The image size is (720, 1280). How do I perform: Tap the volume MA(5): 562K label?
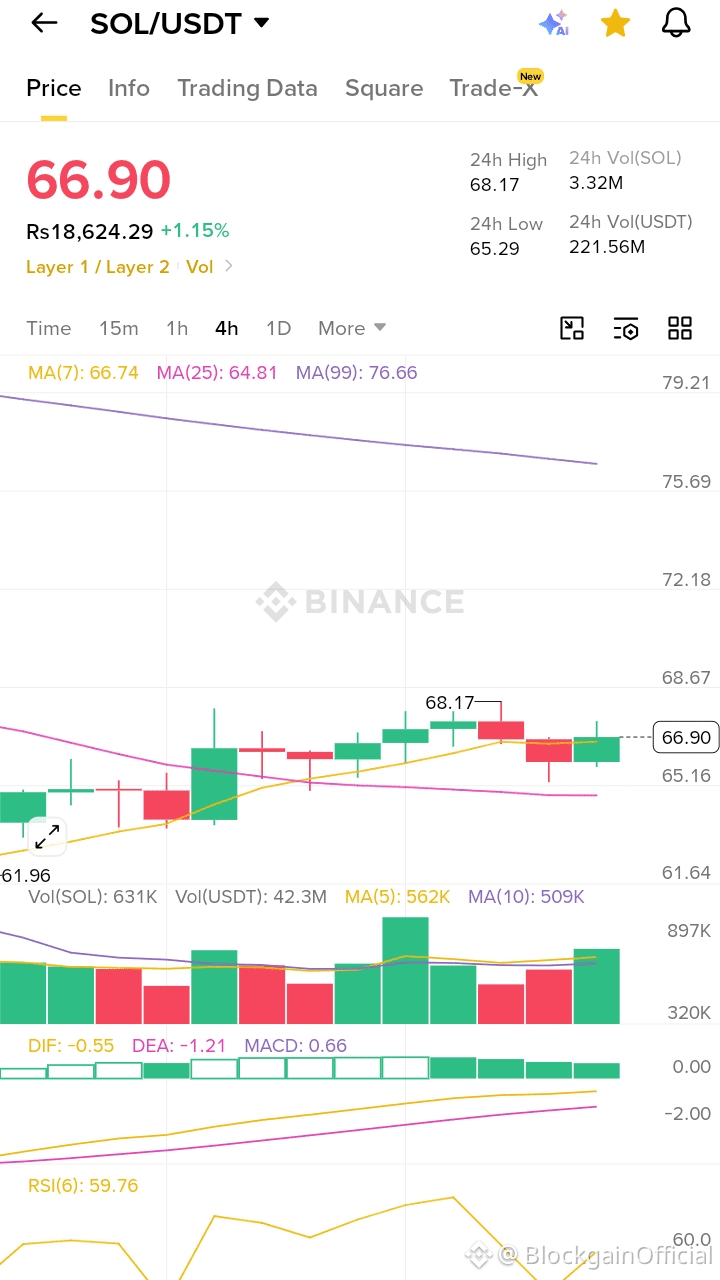pyautogui.click(x=398, y=897)
